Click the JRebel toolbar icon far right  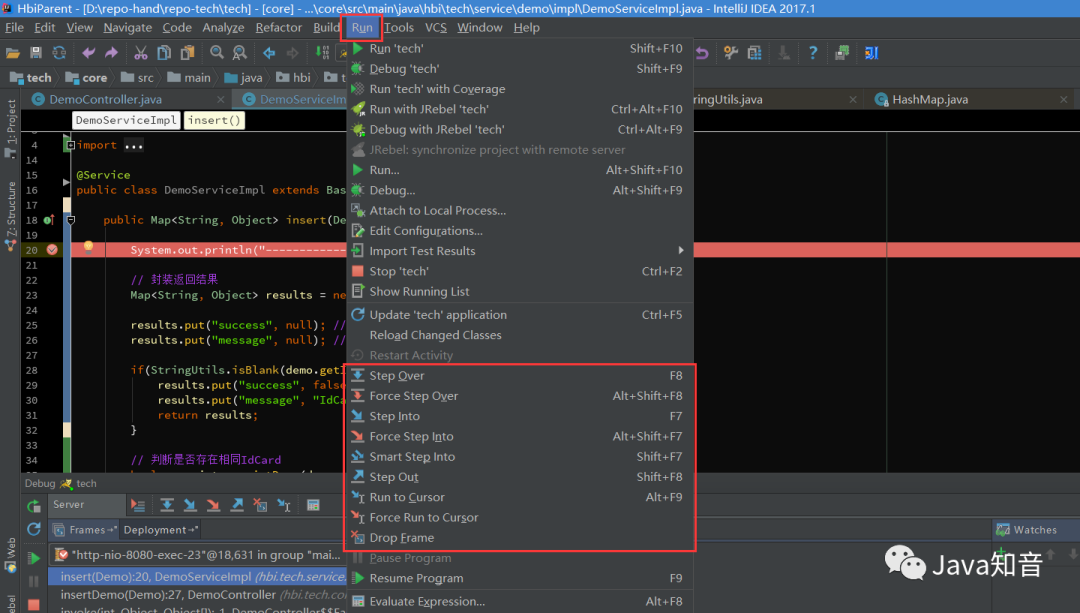[871, 53]
